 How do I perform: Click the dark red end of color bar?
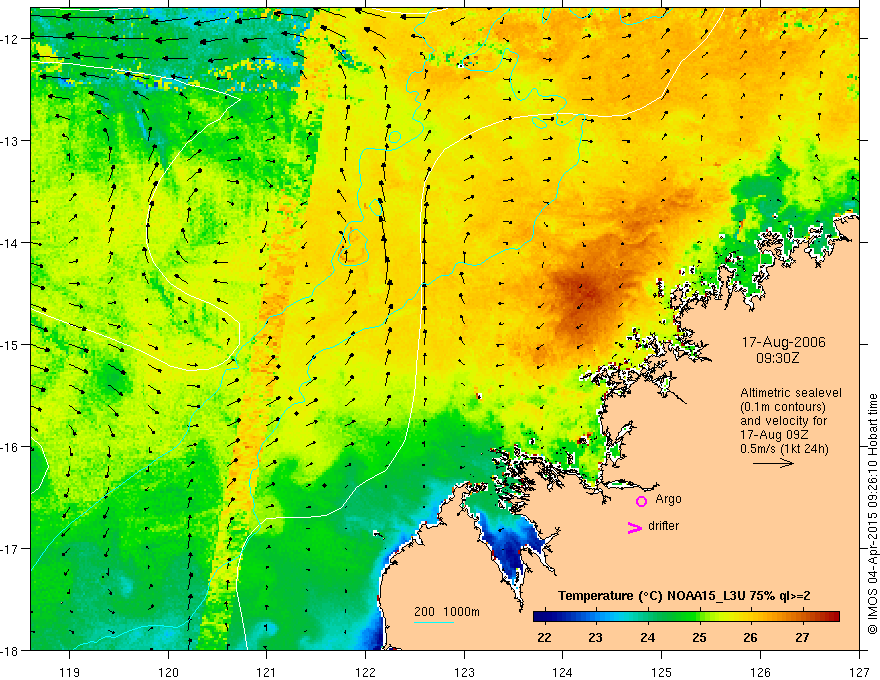[x=834, y=617]
